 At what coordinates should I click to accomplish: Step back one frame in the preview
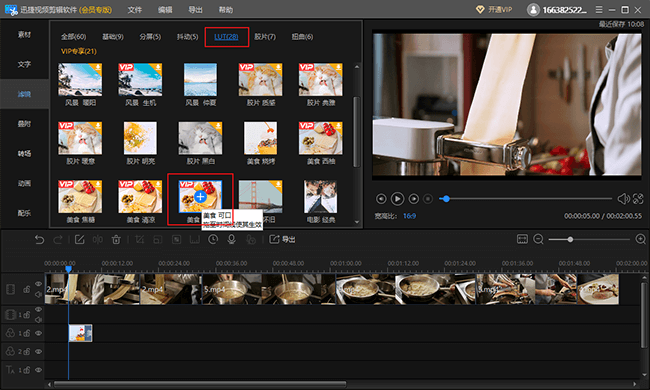[x=381, y=199]
